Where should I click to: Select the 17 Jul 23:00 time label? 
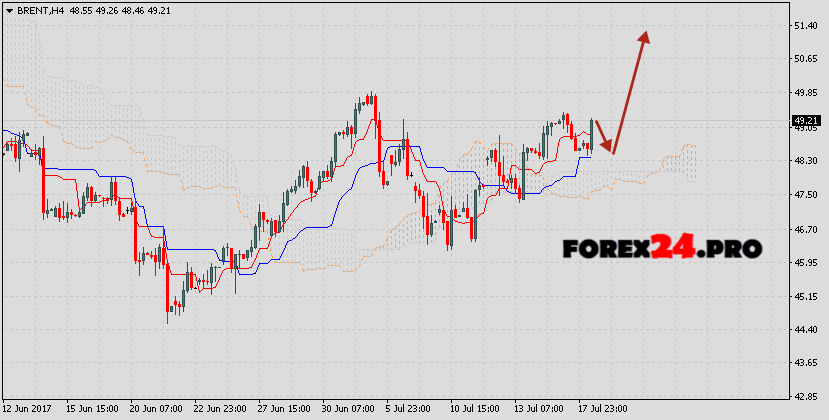(603, 410)
